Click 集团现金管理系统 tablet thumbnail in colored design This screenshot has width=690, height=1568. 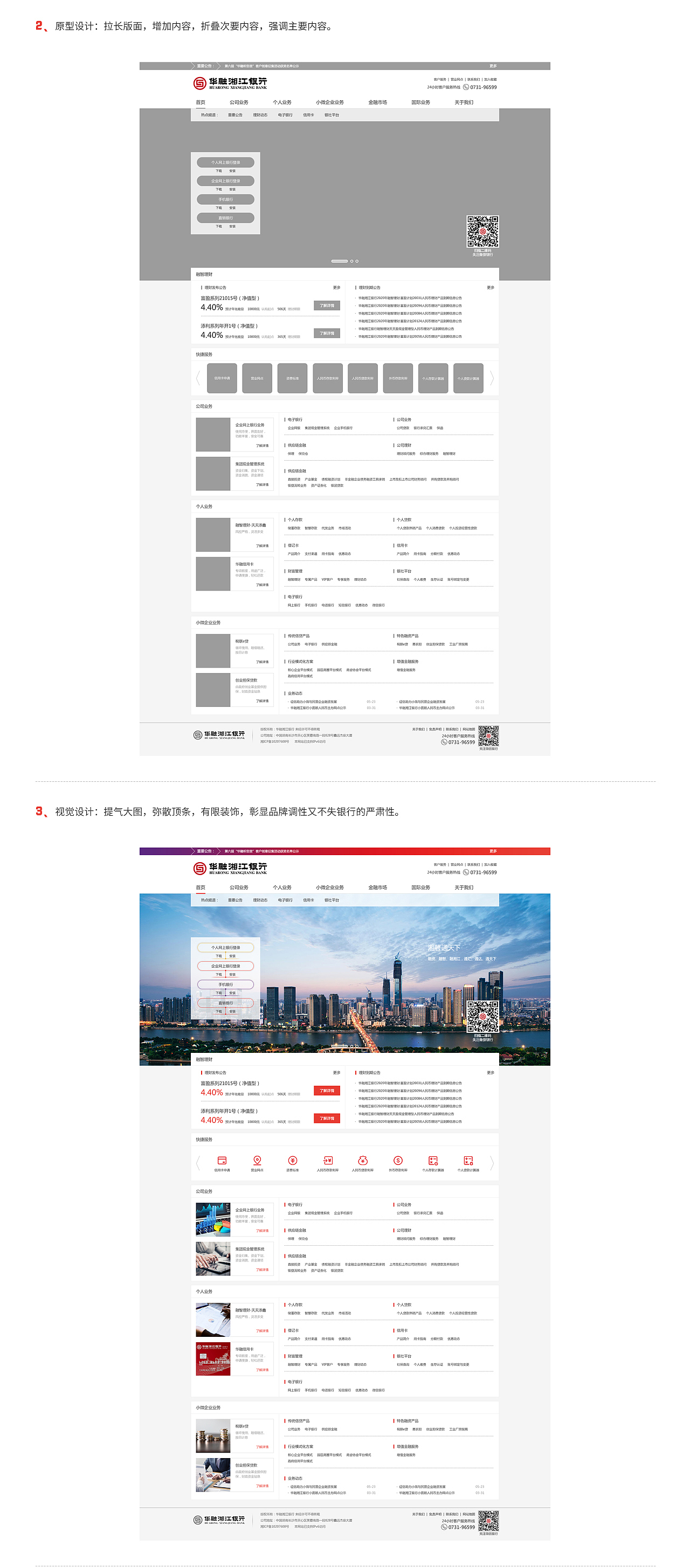pos(213,1259)
